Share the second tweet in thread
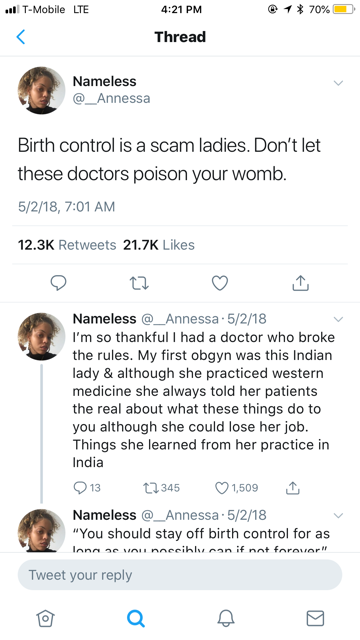Screen dimensions: 360x640 point(292,488)
